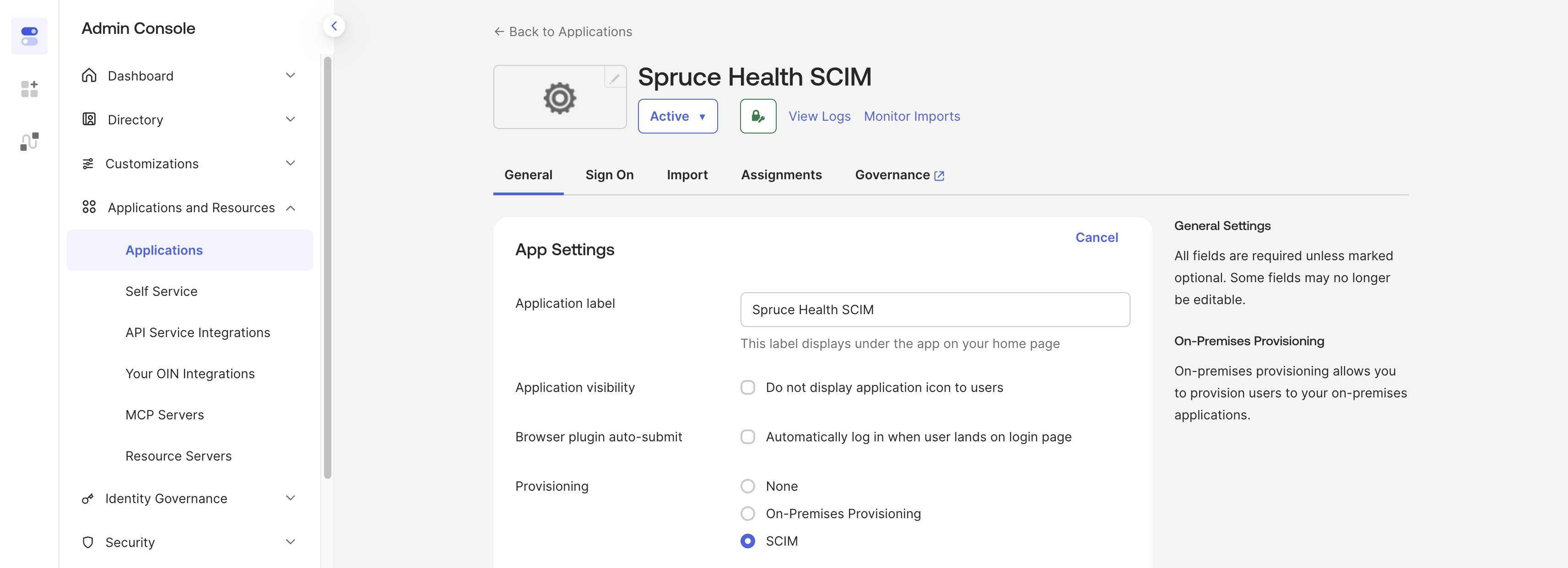Click the sidebar vertical scrollbar
The width and height of the screenshot is (1568, 568).
pyautogui.click(x=328, y=268)
